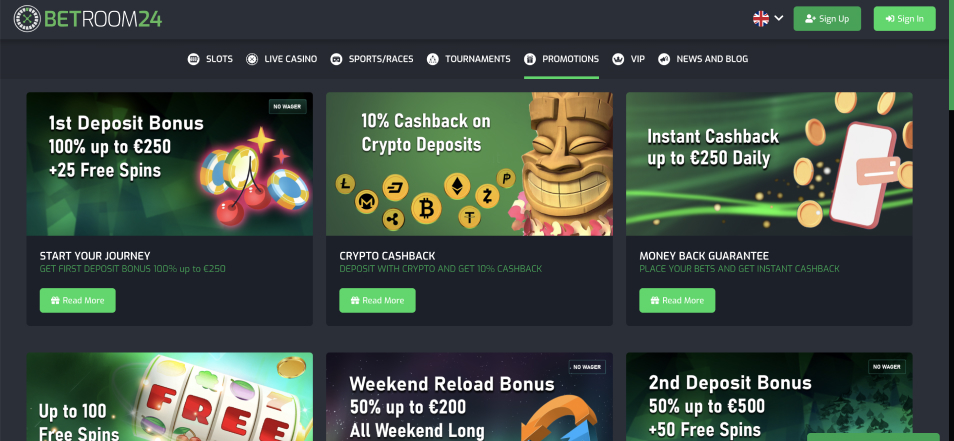Expand the language selector chevron
The height and width of the screenshot is (441, 954).
[779, 19]
